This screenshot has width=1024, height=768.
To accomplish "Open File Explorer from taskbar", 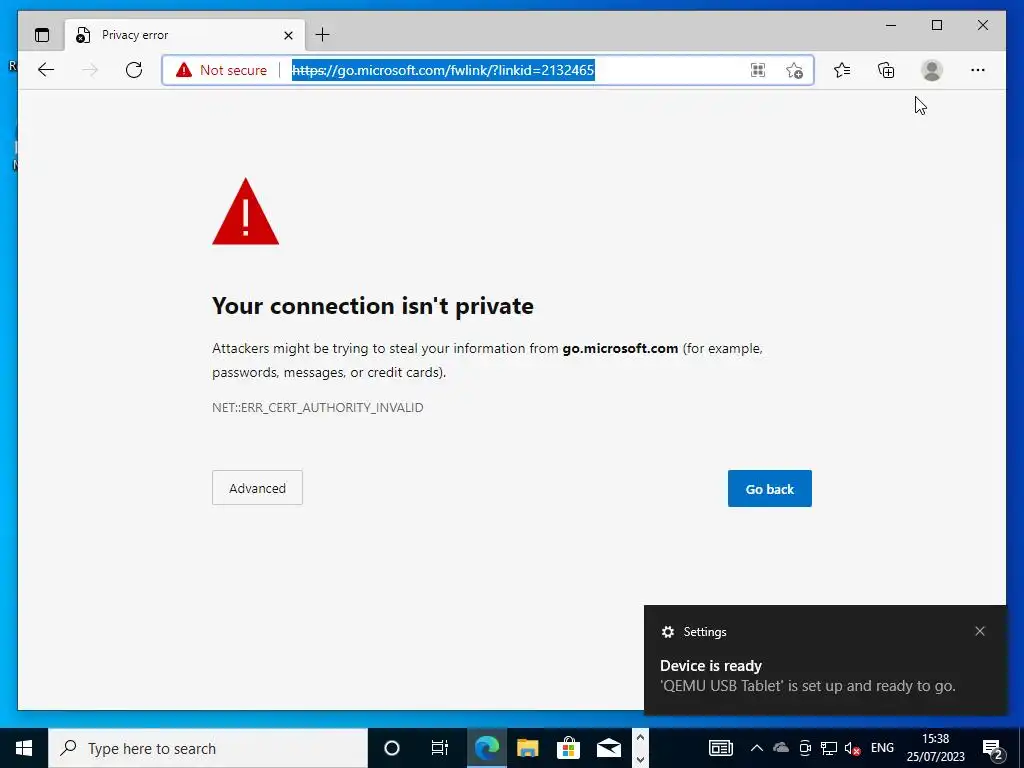I will 528,748.
